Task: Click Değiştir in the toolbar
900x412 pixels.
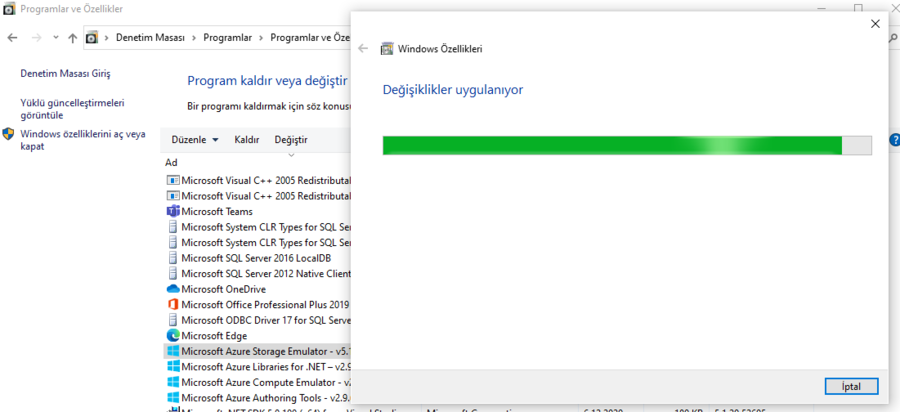Action: coord(291,140)
